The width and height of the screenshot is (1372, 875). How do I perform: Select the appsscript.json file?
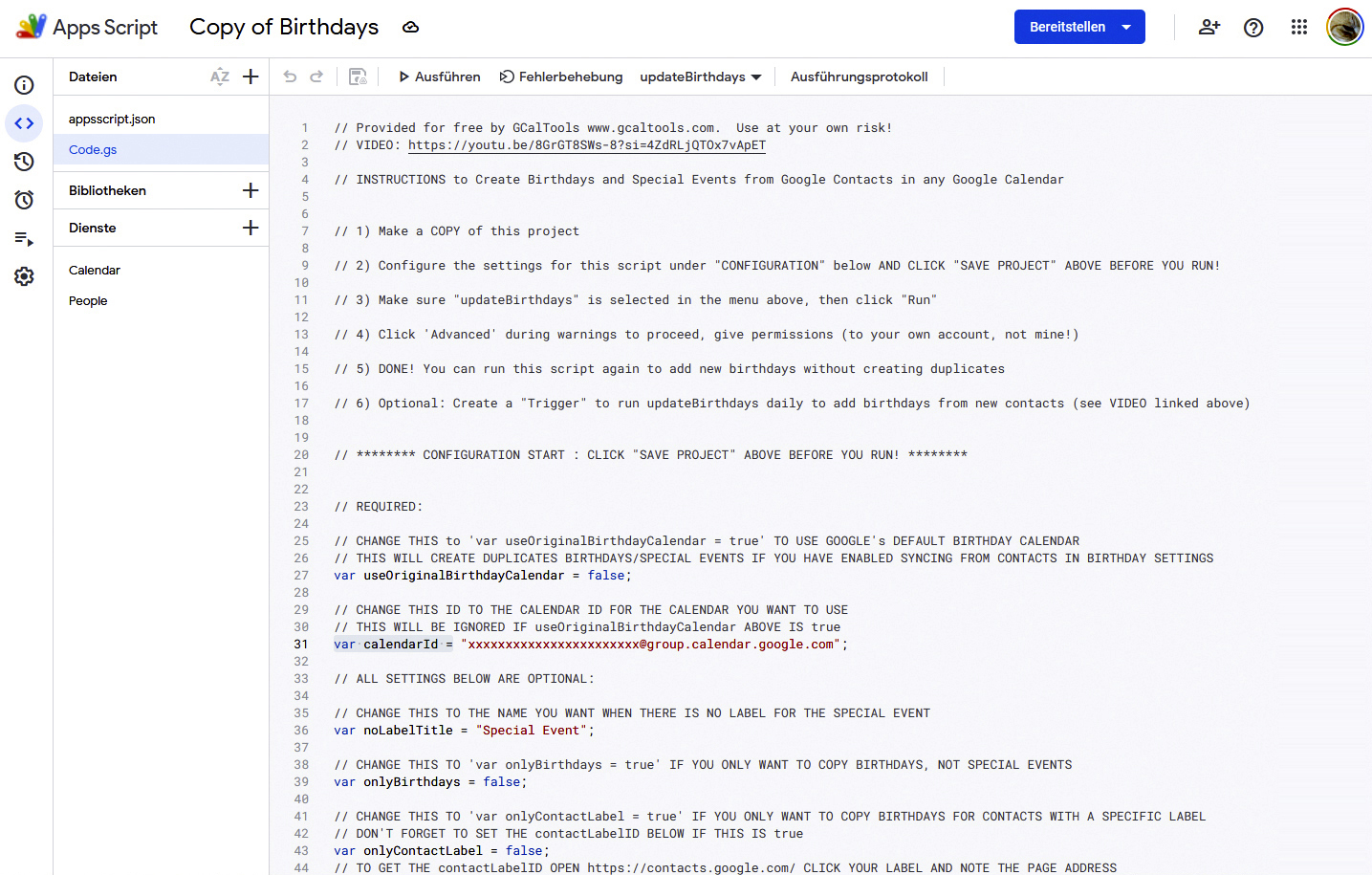112,119
